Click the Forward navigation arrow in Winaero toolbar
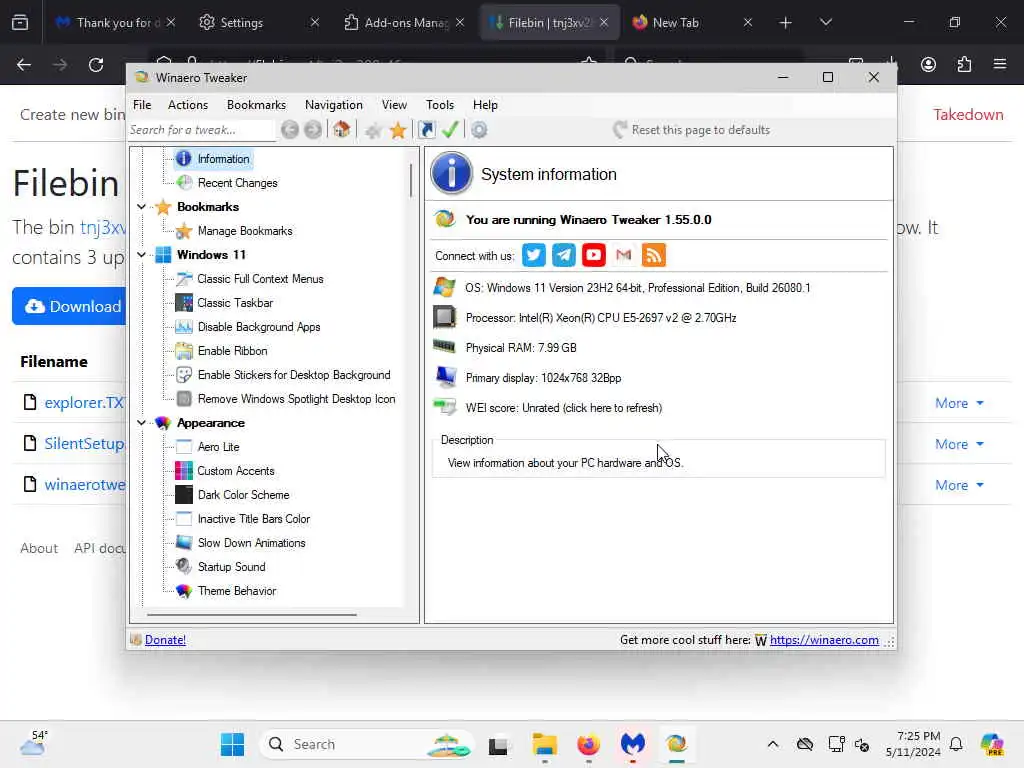Screen dimensions: 1024x768 click(x=313, y=130)
